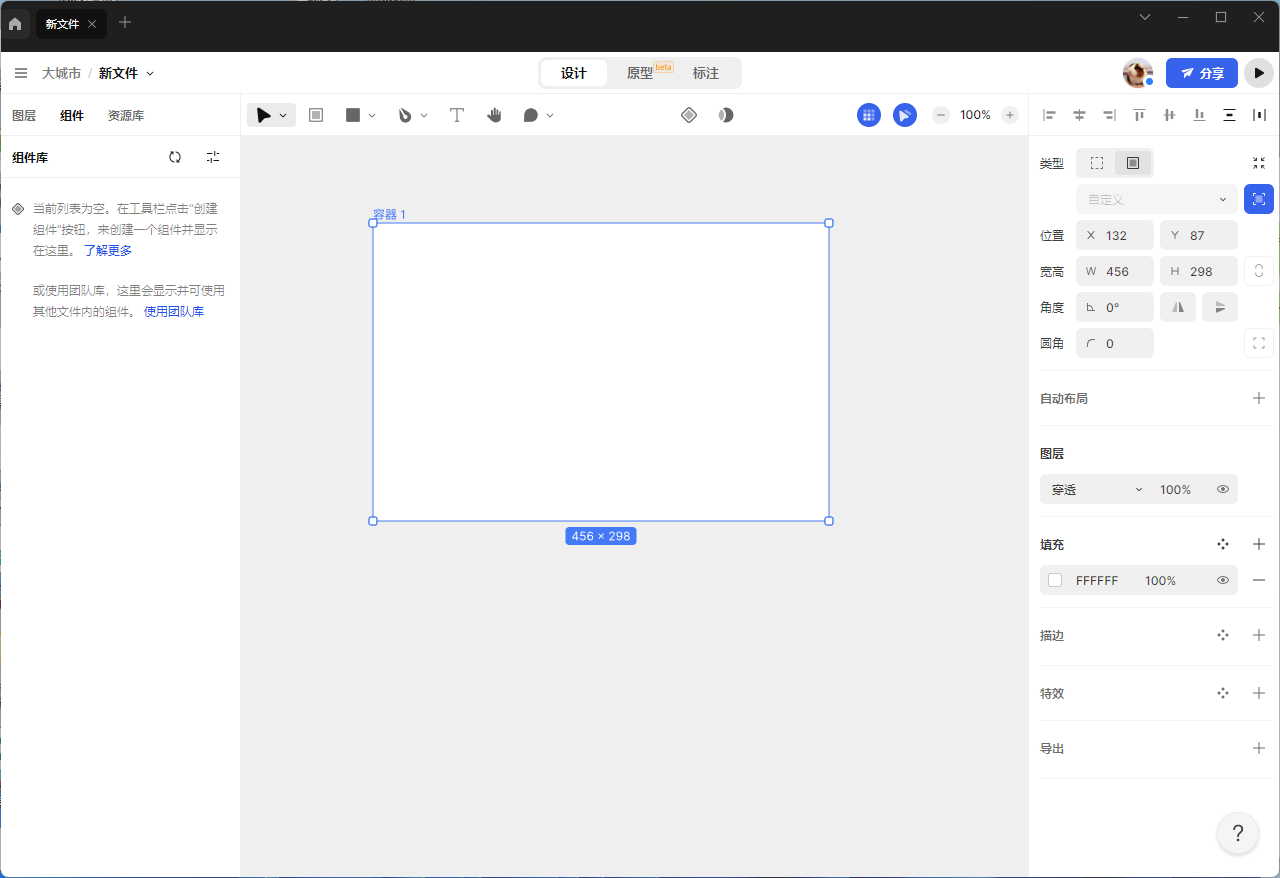Open component library filter settings icon

coord(213,157)
